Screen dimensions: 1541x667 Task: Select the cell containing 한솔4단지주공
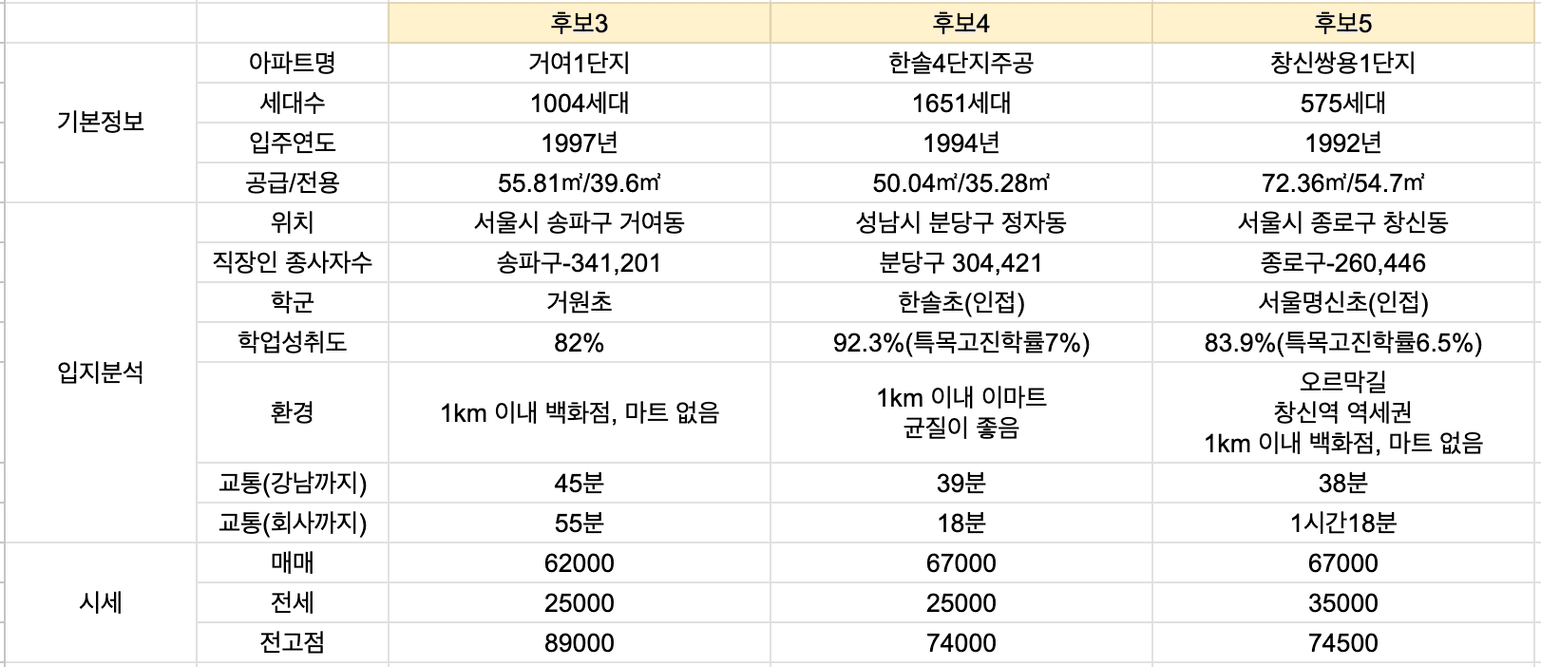click(961, 63)
